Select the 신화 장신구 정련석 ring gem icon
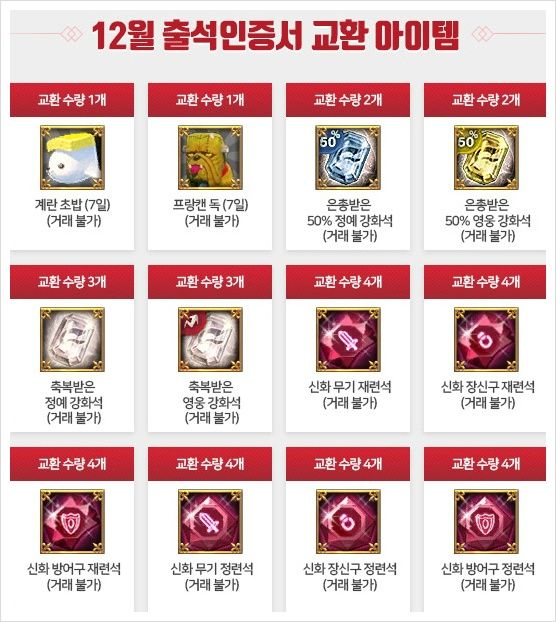 [348, 522]
